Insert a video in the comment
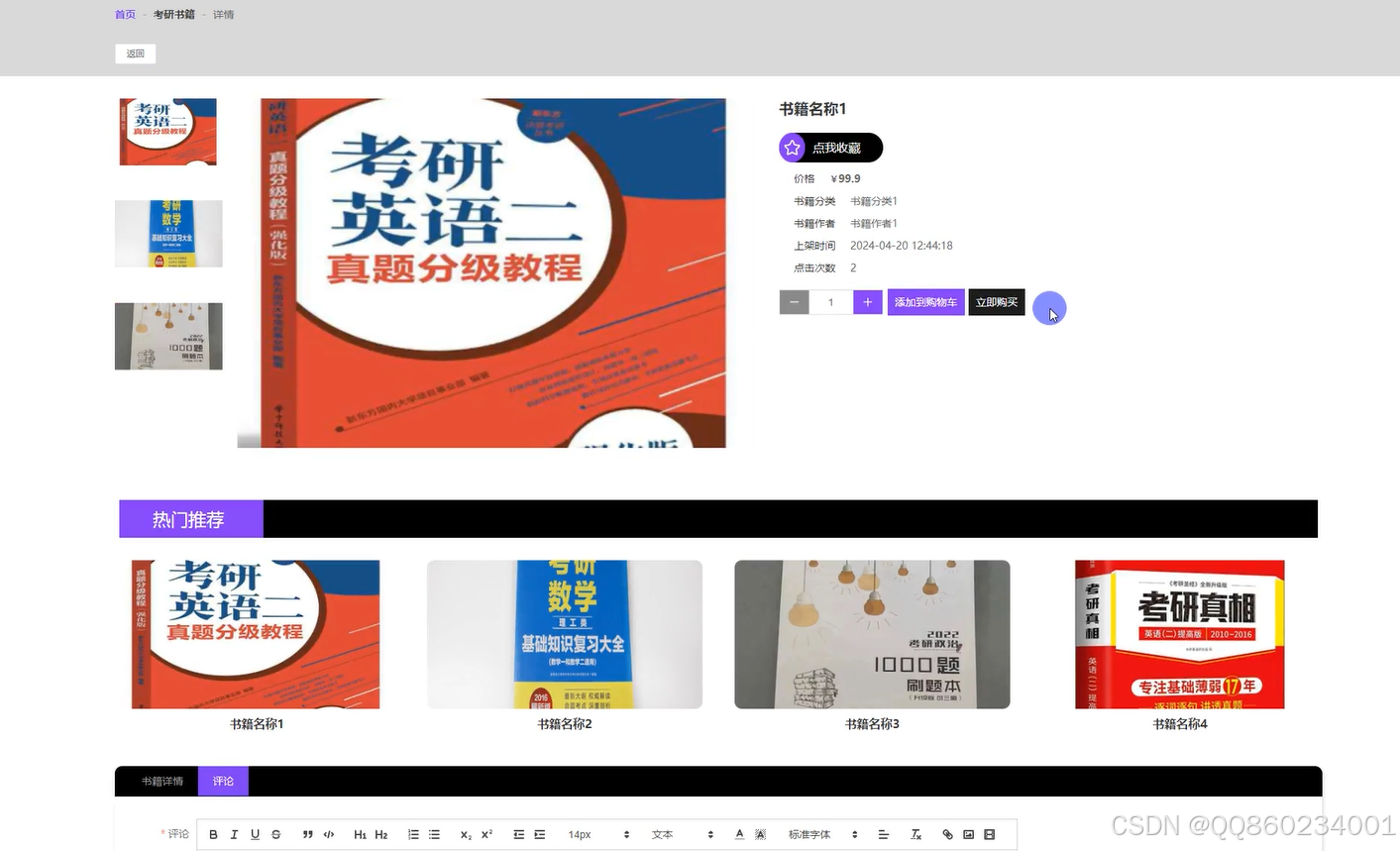The width and height of the screenshot is (1400, 851). [989, 834]
